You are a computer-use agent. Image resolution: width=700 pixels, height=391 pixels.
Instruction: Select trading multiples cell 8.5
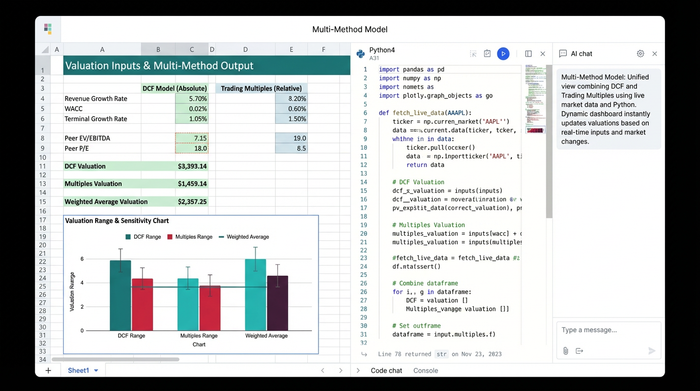coord(291,148)
